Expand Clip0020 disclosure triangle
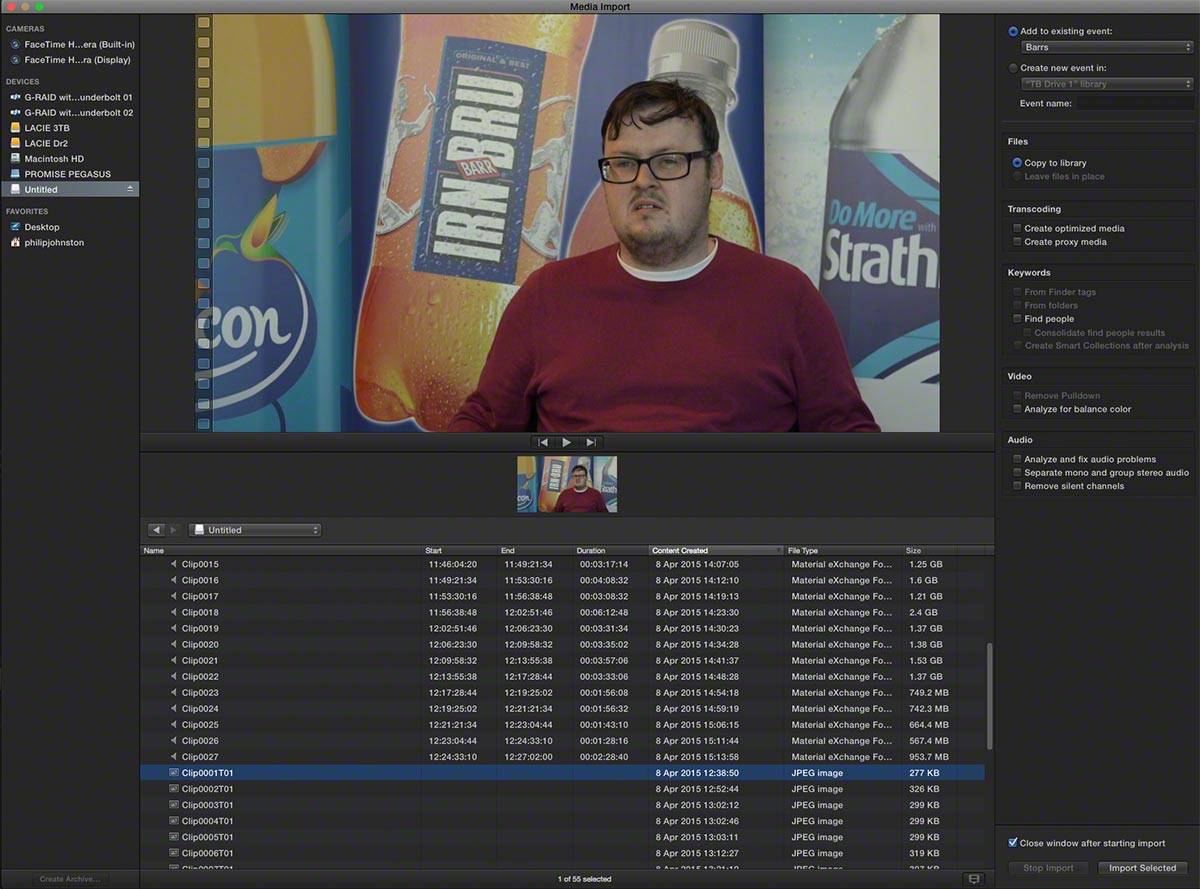Viewport: 1200px width, 889px height. pos(173,644)
